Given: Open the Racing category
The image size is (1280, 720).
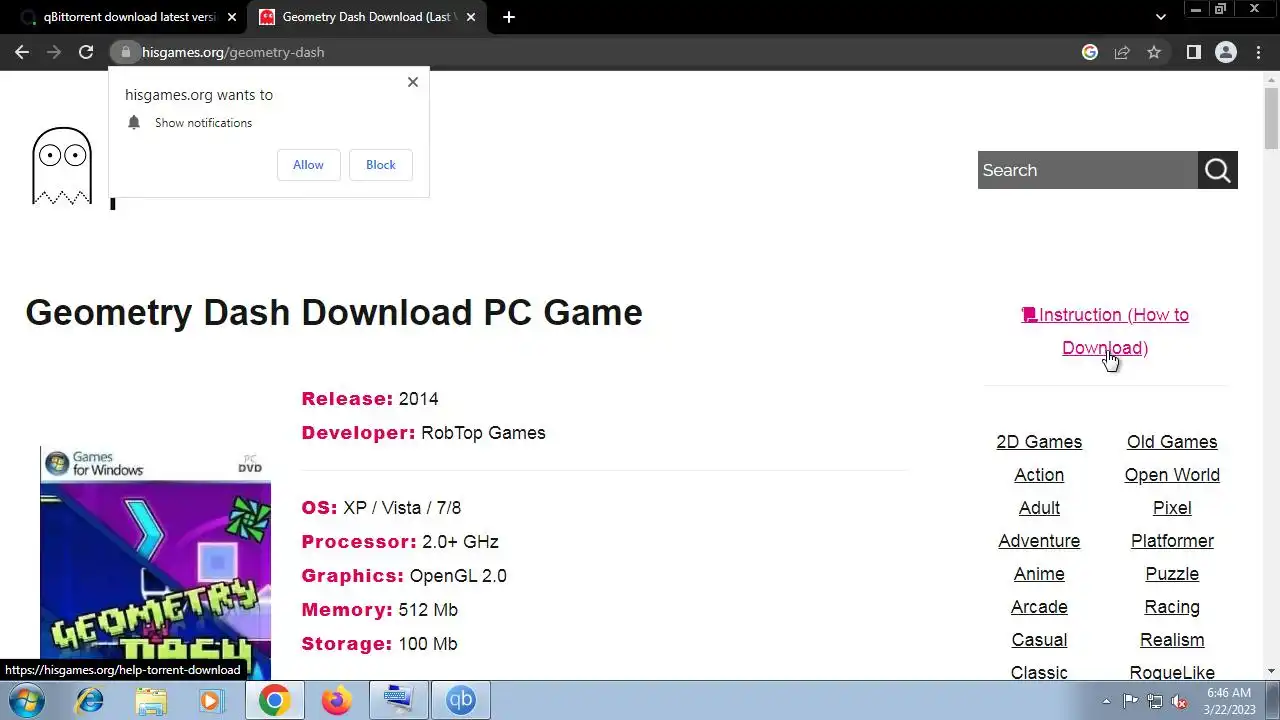Looking at the screenshot, I should [1172, 607].
